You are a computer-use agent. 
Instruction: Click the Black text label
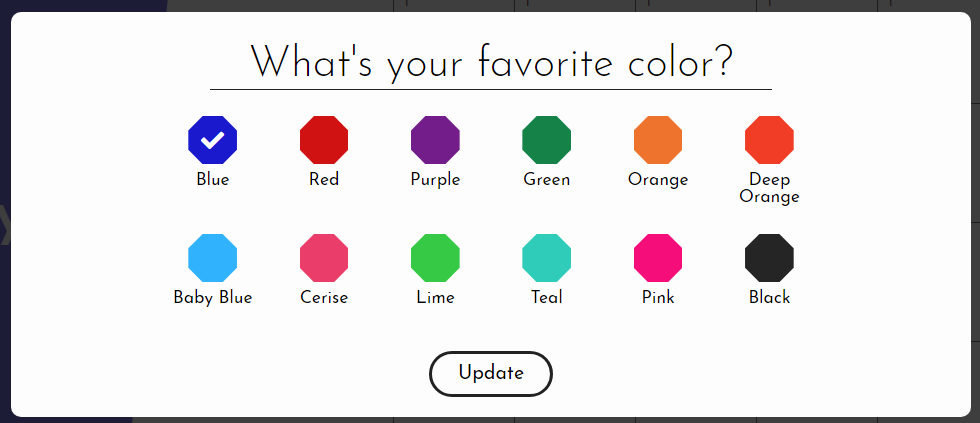click(769, 297)
